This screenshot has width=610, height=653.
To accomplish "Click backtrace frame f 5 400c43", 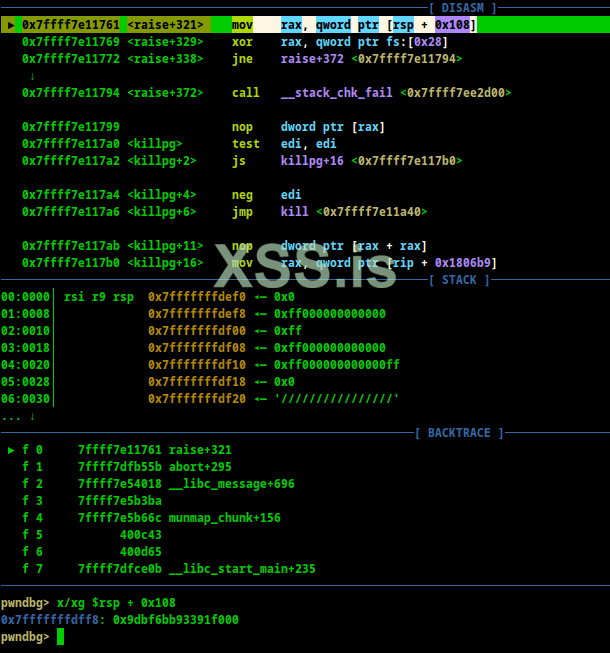I will click(x=92, y=535).
